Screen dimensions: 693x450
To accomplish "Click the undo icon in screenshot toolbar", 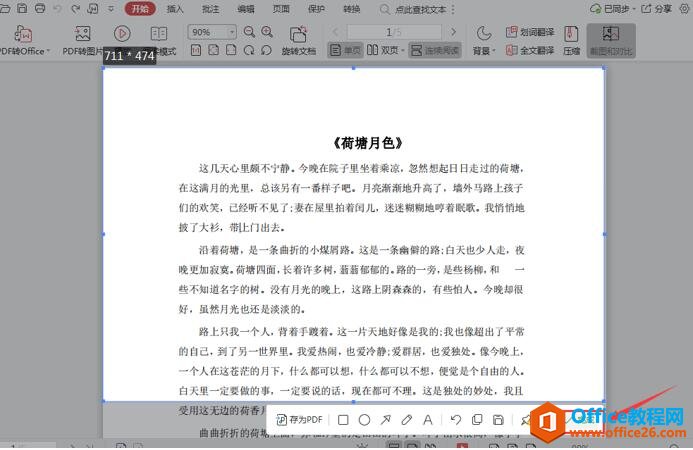I will click(456, 419).
